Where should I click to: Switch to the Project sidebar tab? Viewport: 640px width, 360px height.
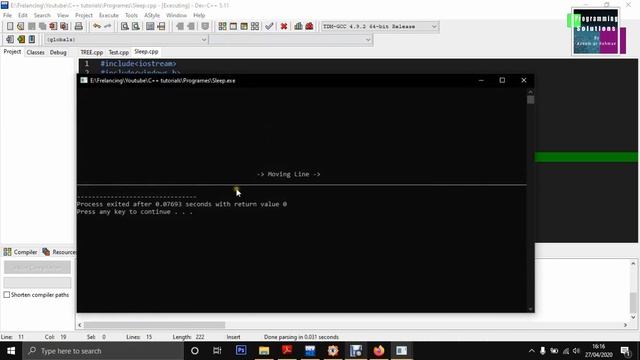pyautogui.click(x=12, y=52)
